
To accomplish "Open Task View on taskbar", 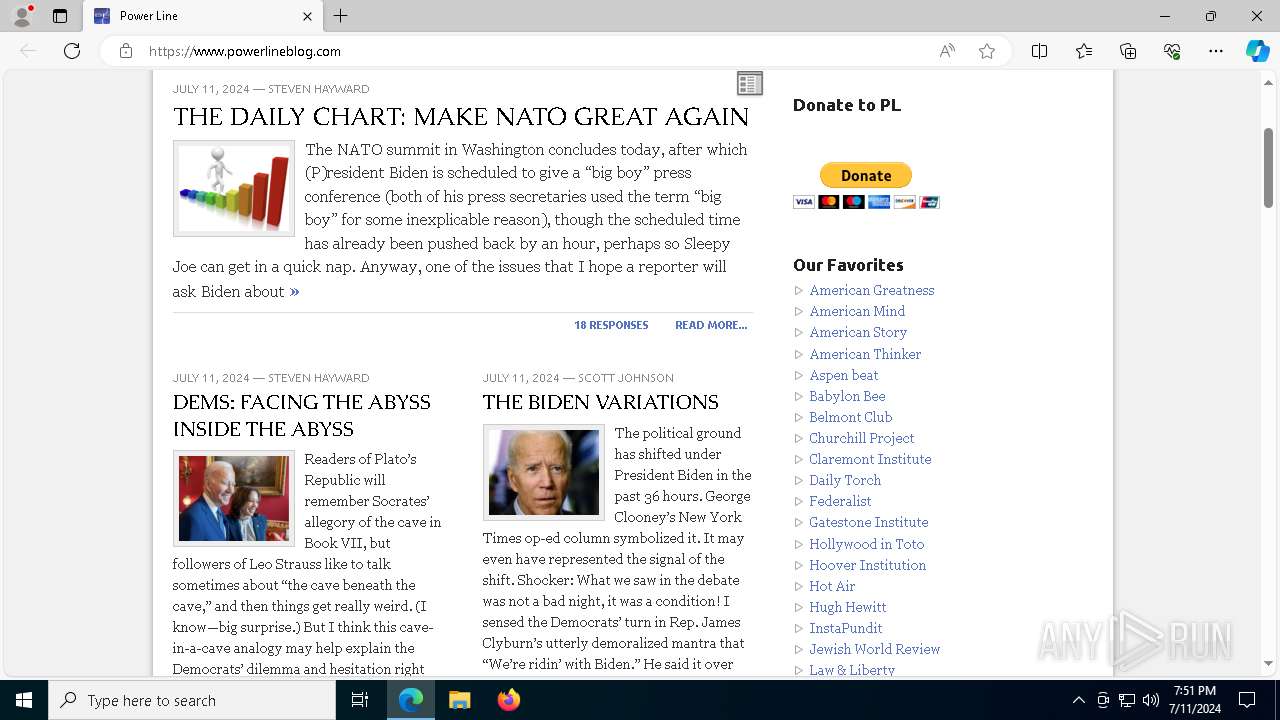I will [x=360, y=700].
